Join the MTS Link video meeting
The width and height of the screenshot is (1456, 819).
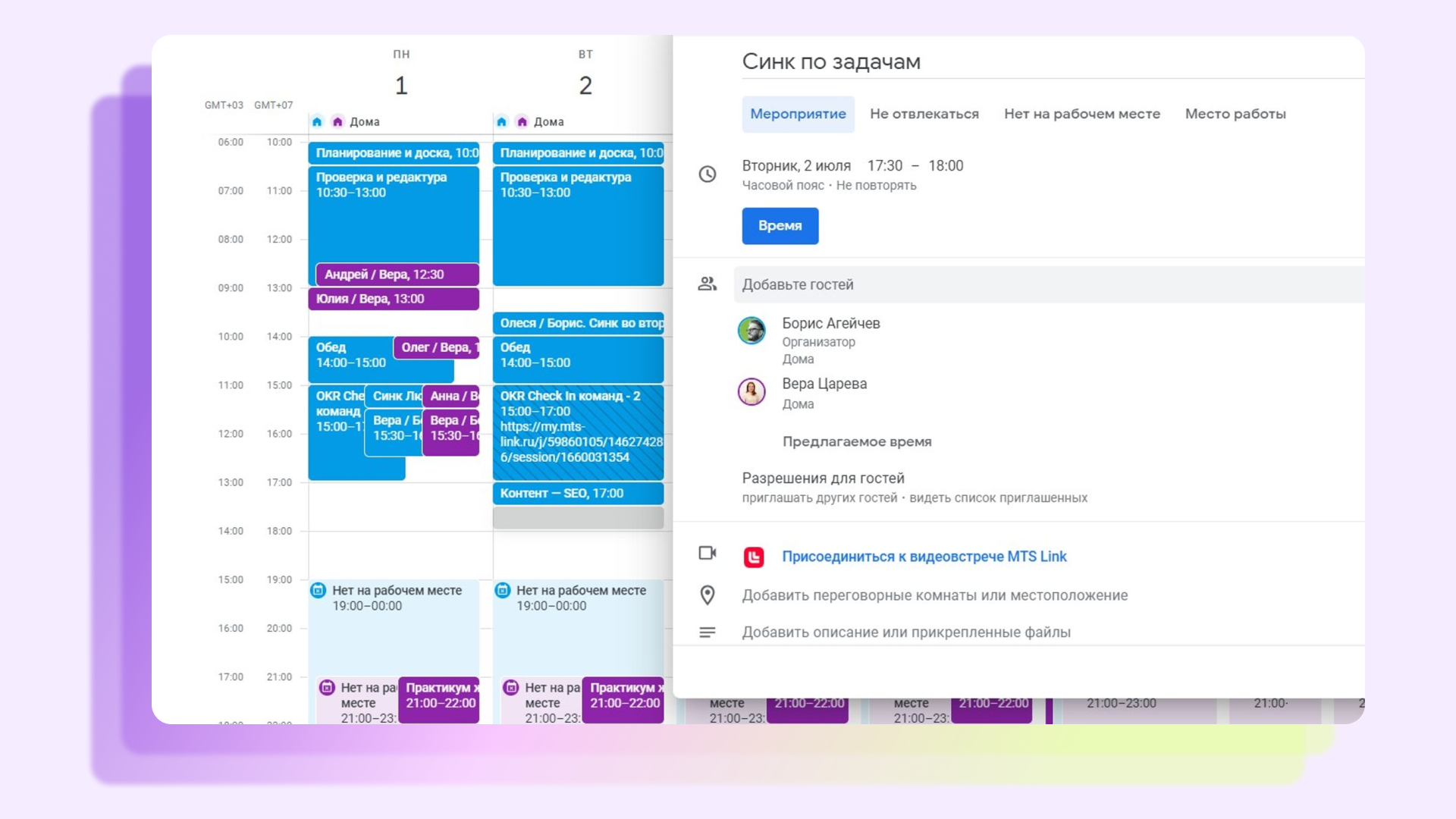point(924,557)
